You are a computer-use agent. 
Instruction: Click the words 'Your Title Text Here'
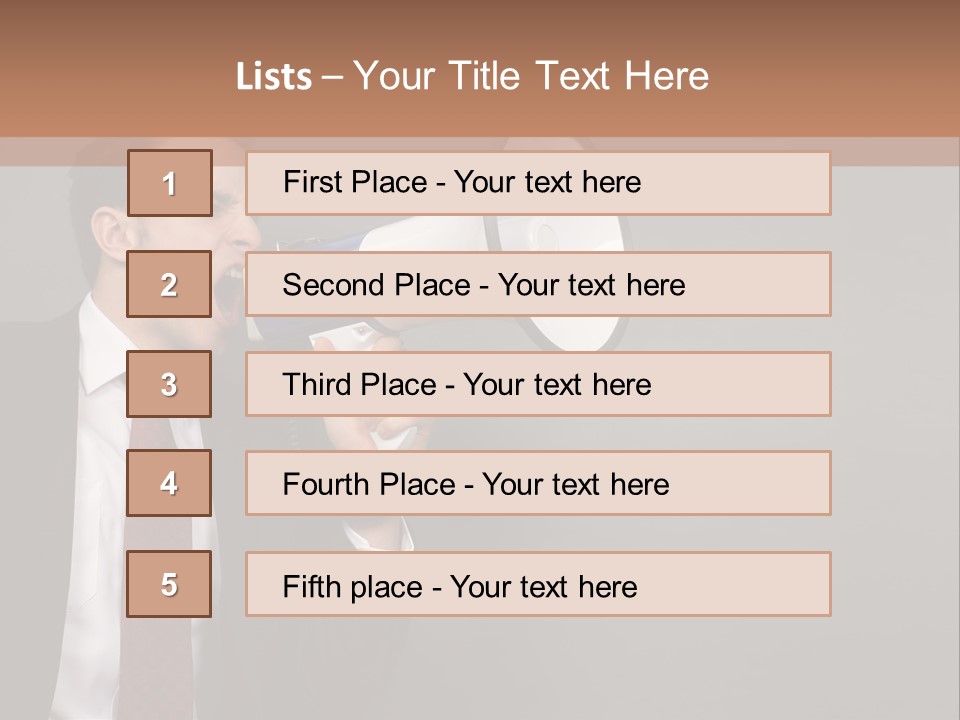531,76
